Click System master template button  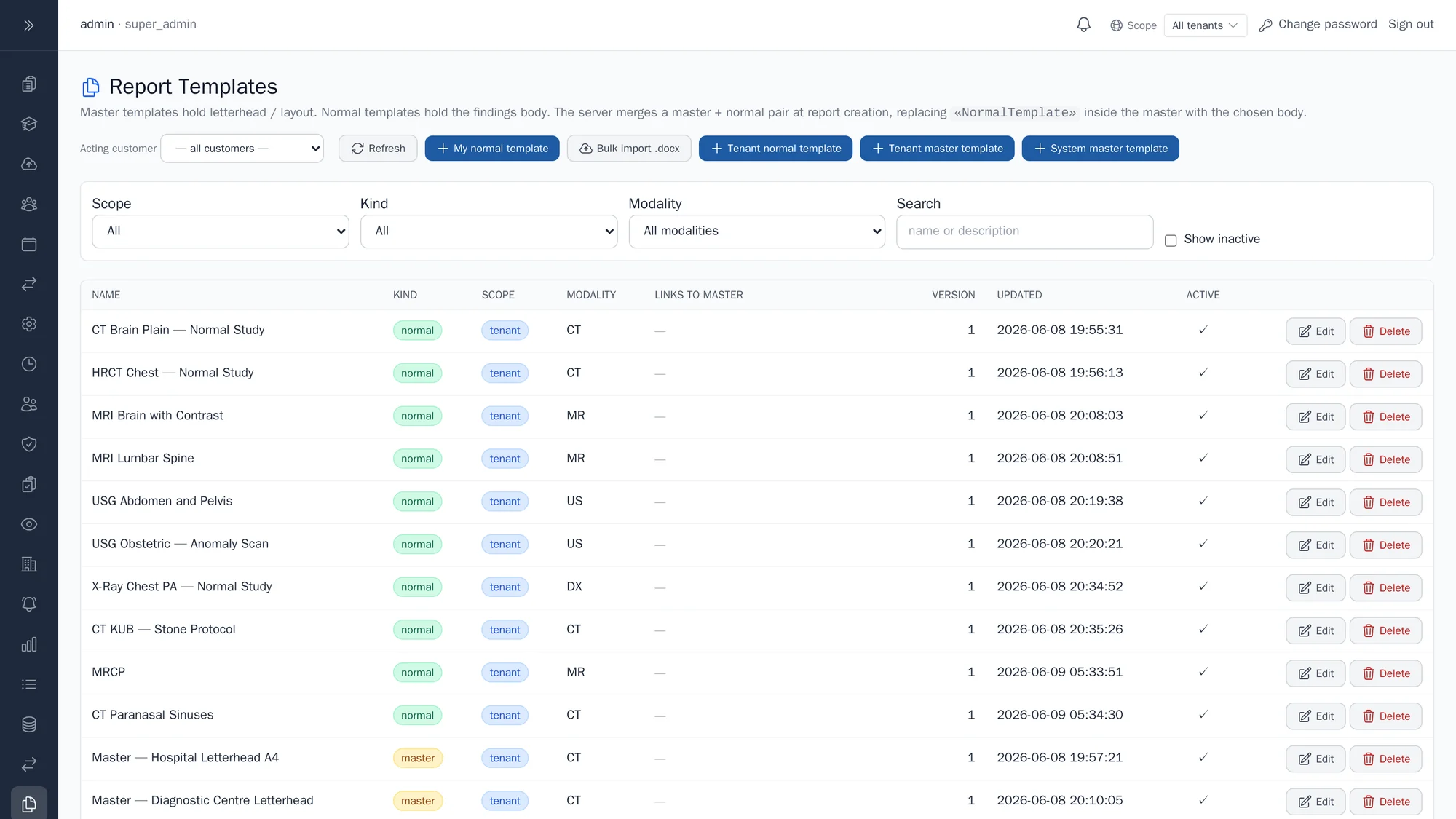[1100, 149]
